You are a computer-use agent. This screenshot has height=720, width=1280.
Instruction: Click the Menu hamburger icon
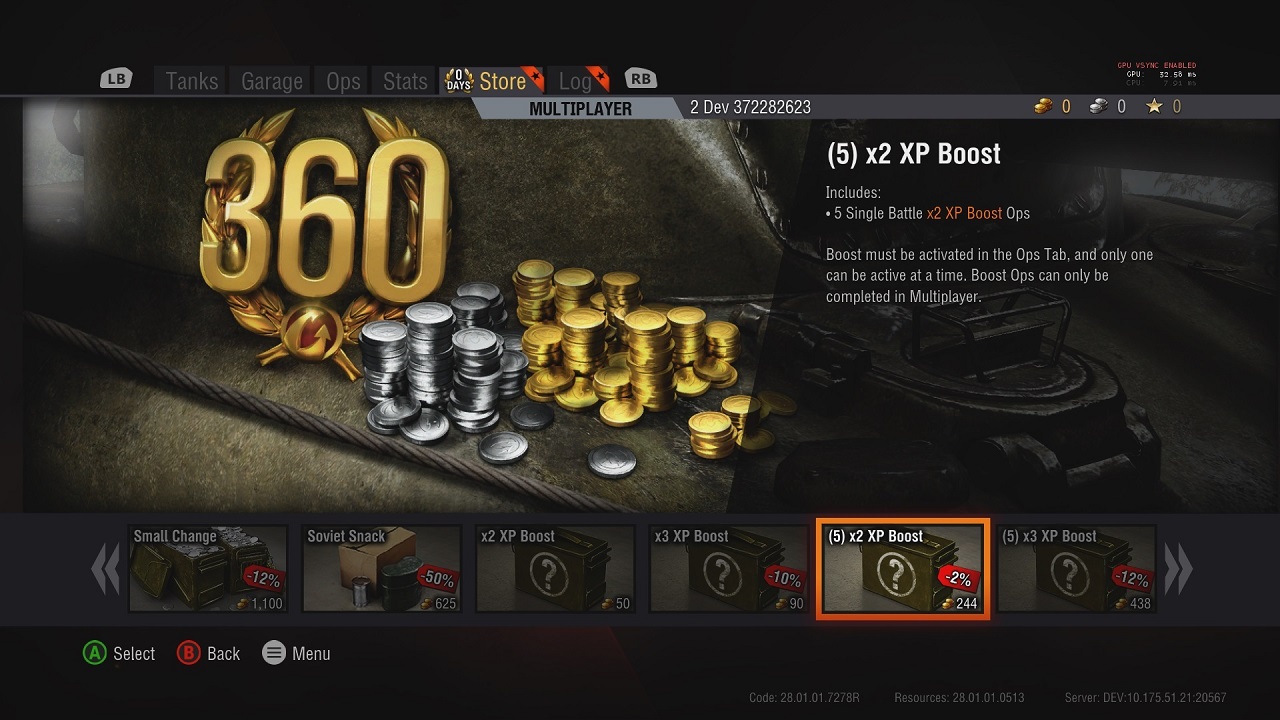click(274, 653)
